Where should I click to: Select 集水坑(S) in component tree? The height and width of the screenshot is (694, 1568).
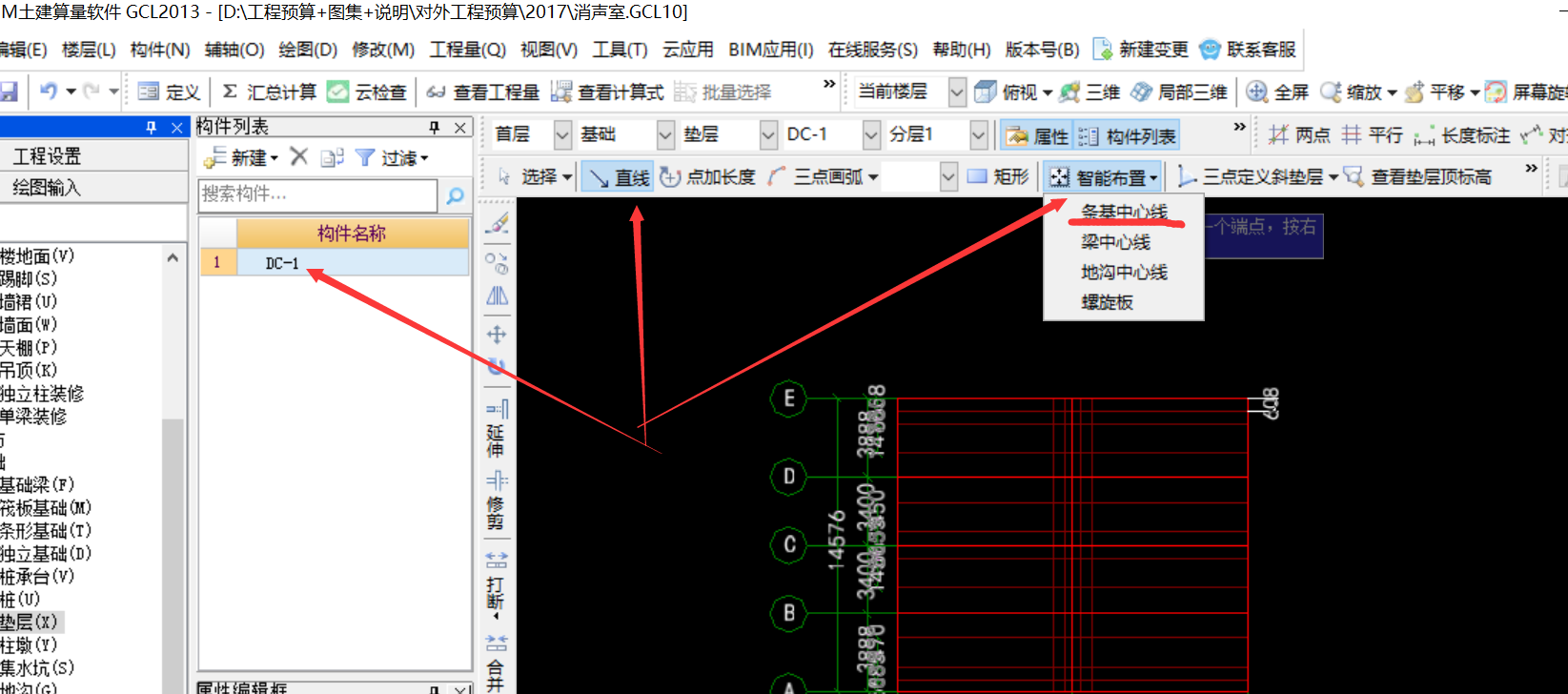pyautogui.click(x=37, y=668)
